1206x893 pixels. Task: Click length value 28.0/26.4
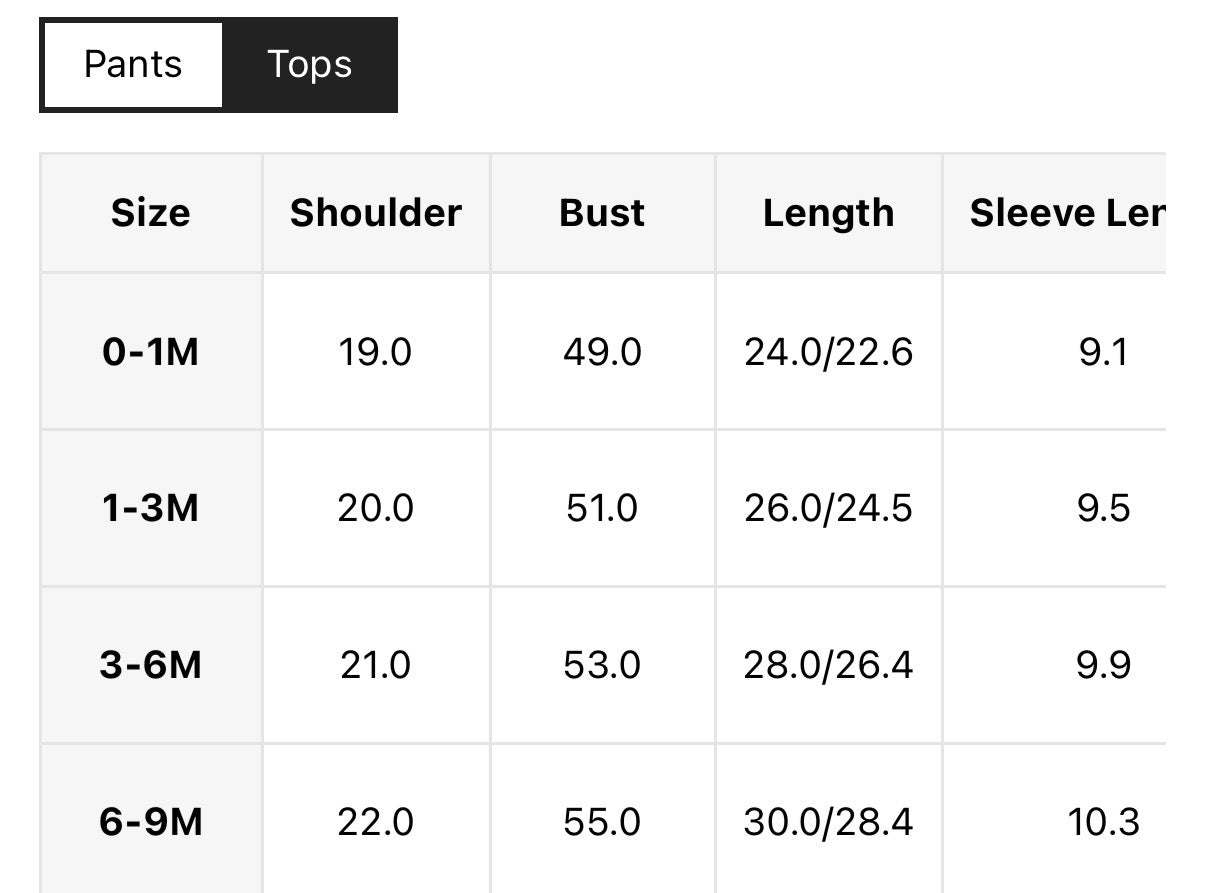pos(828,665)
